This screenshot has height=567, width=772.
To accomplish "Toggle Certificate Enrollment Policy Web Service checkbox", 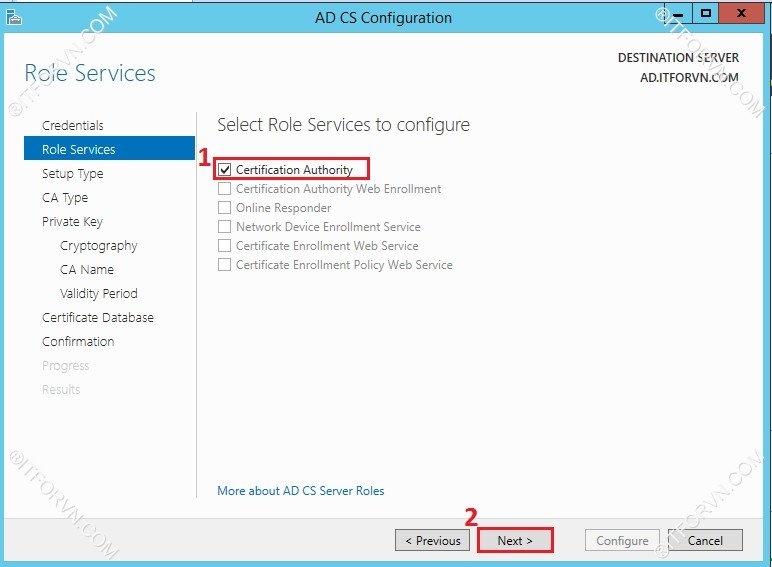I will 225,265.
